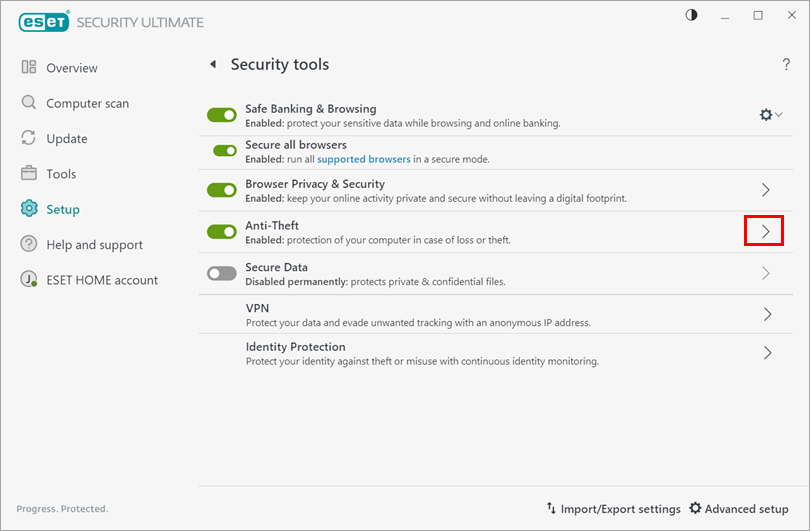
Task: Toggle the dark/light contrast mode icon
Action: pyautogui.click(x=691, y=15)
